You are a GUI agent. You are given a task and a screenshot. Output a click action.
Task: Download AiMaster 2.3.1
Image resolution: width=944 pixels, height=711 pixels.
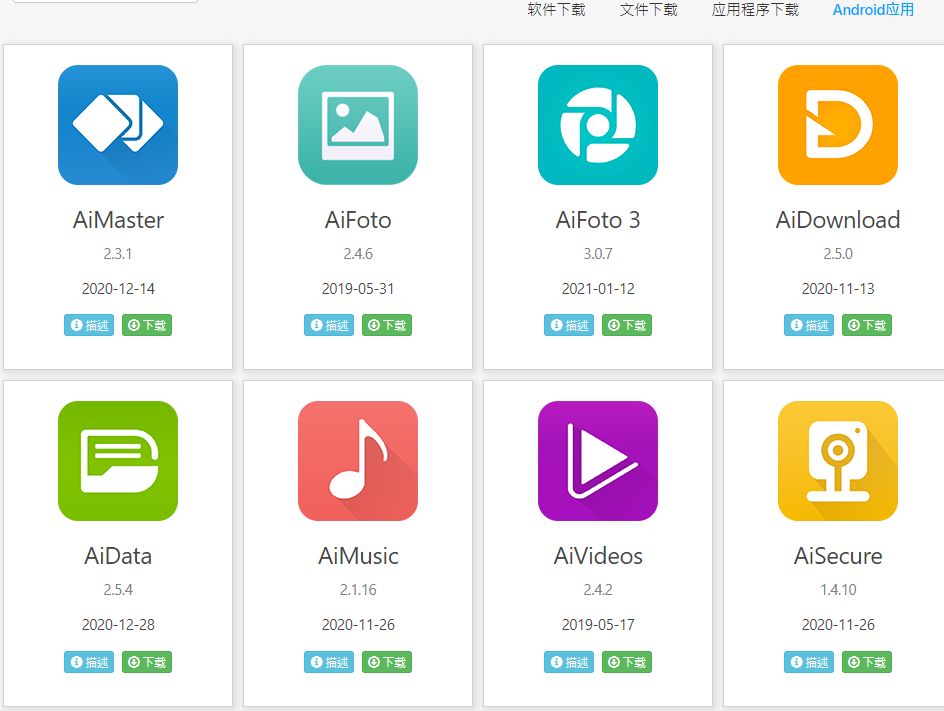[147, 325]
